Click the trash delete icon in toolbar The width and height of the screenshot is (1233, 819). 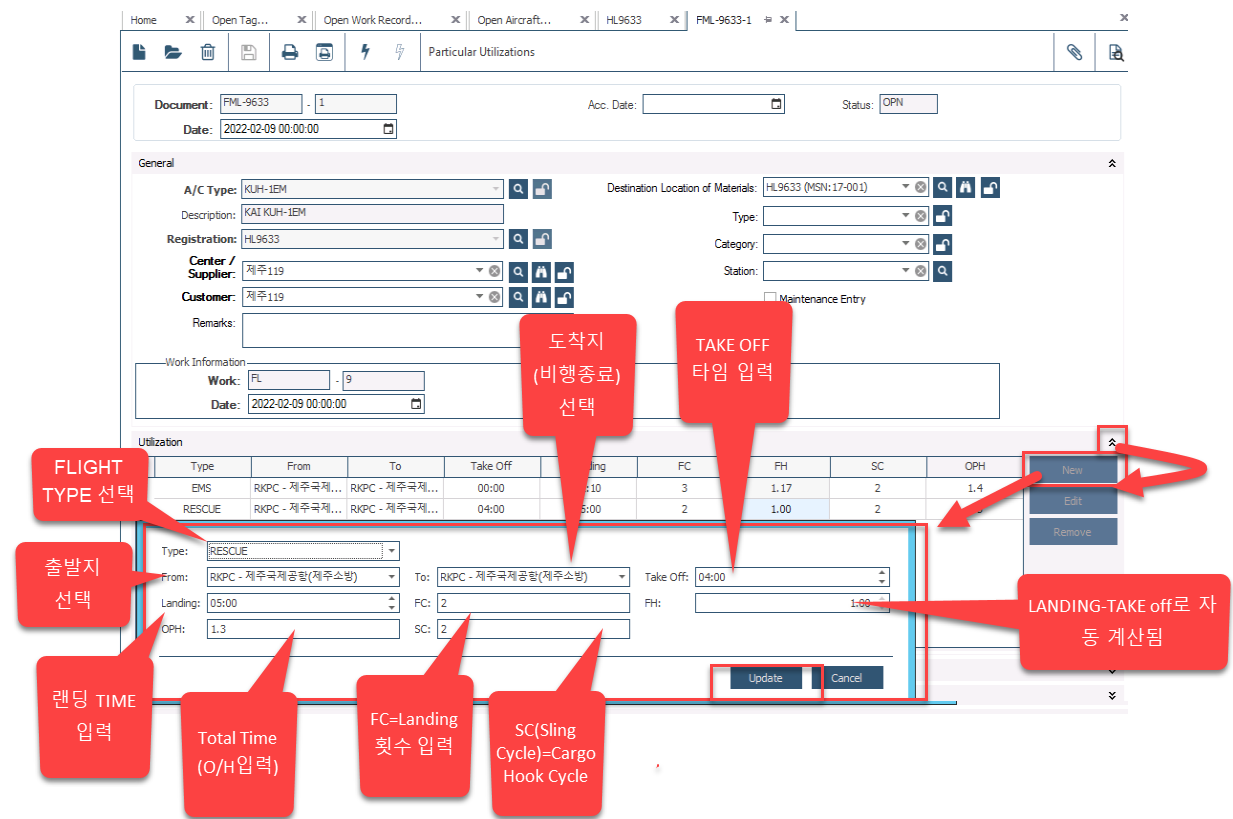pyautogui.click(x=207, y=52)
